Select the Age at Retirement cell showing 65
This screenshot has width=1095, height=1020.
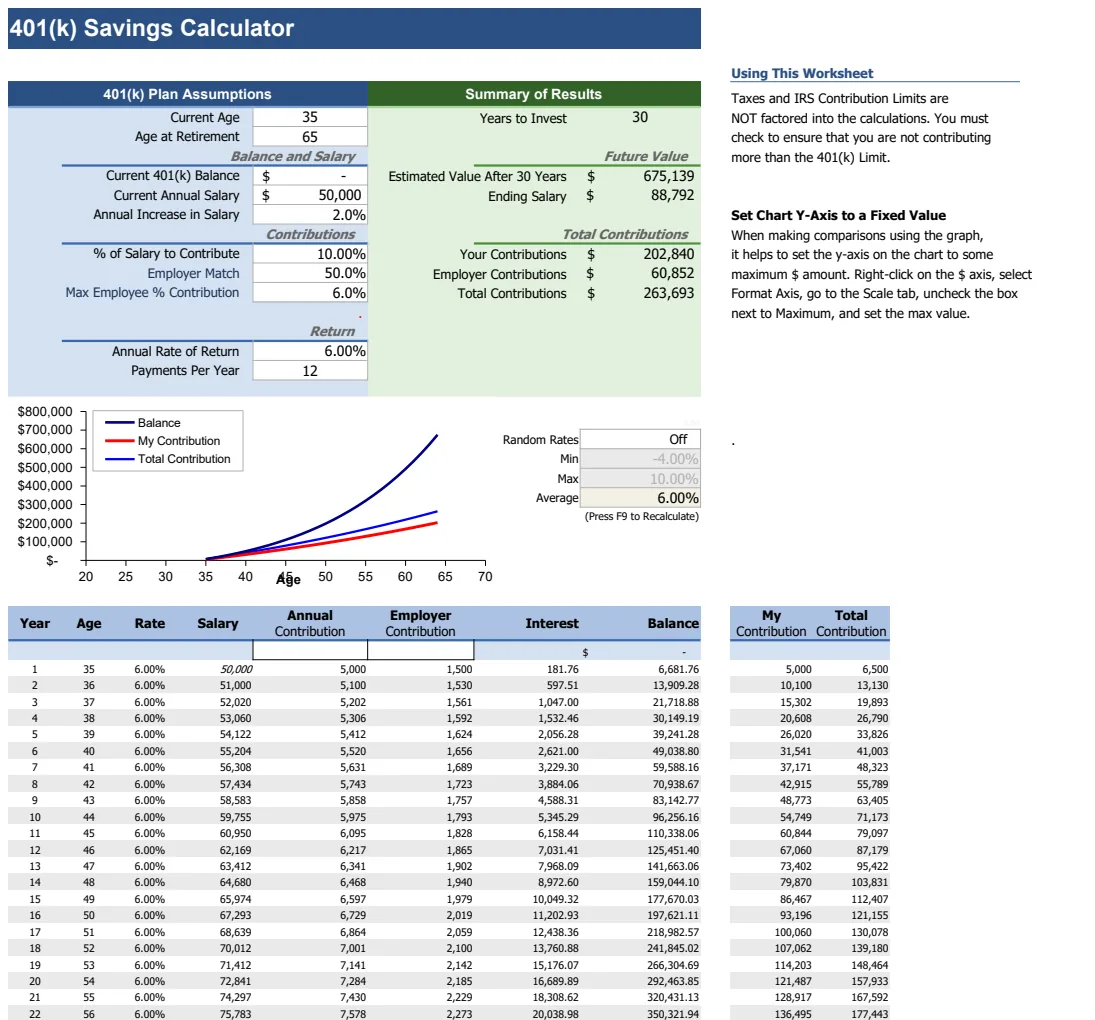(x=310, y=137)
